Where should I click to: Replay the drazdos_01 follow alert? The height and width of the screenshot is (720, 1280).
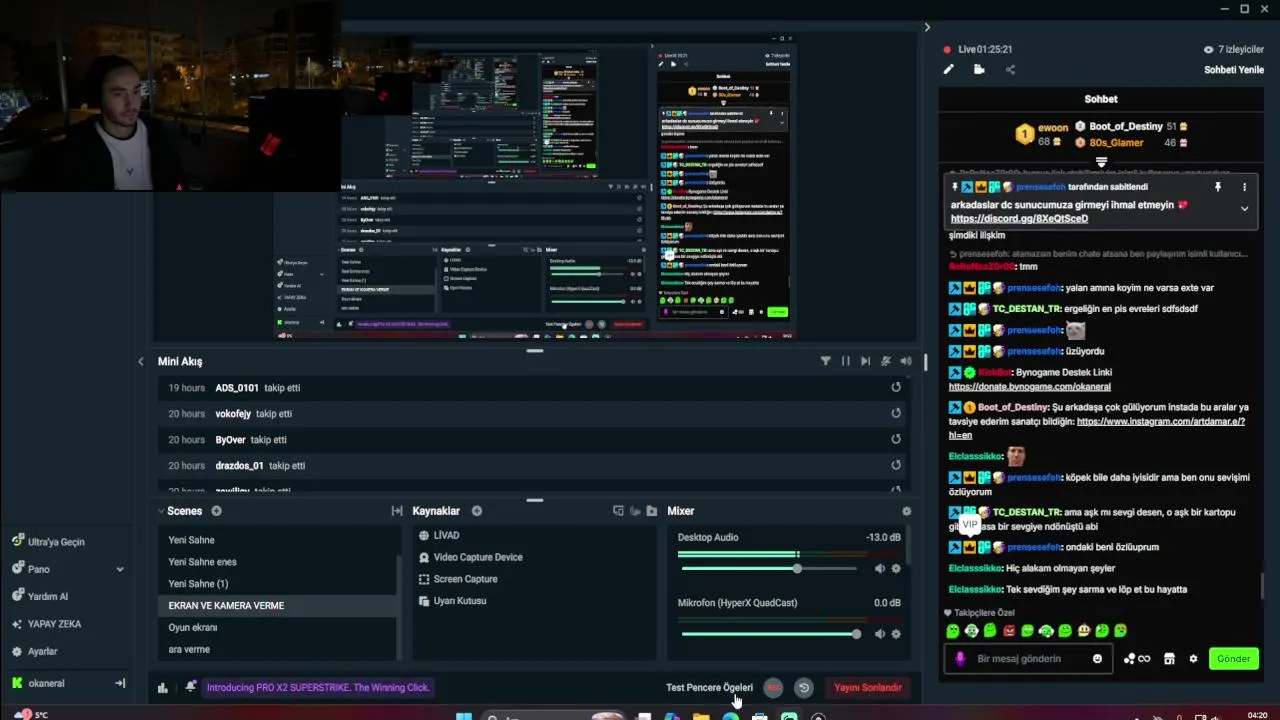point(896,465)
